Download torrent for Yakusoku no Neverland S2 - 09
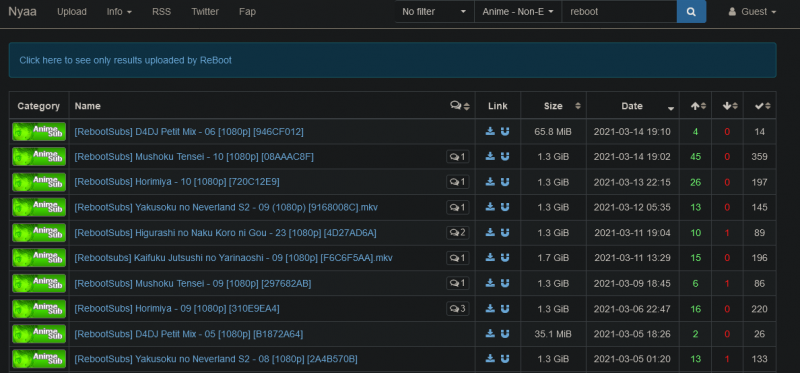The height and width of the screenshot is (373, 800). pyautogui.click(x=490, y=207)
